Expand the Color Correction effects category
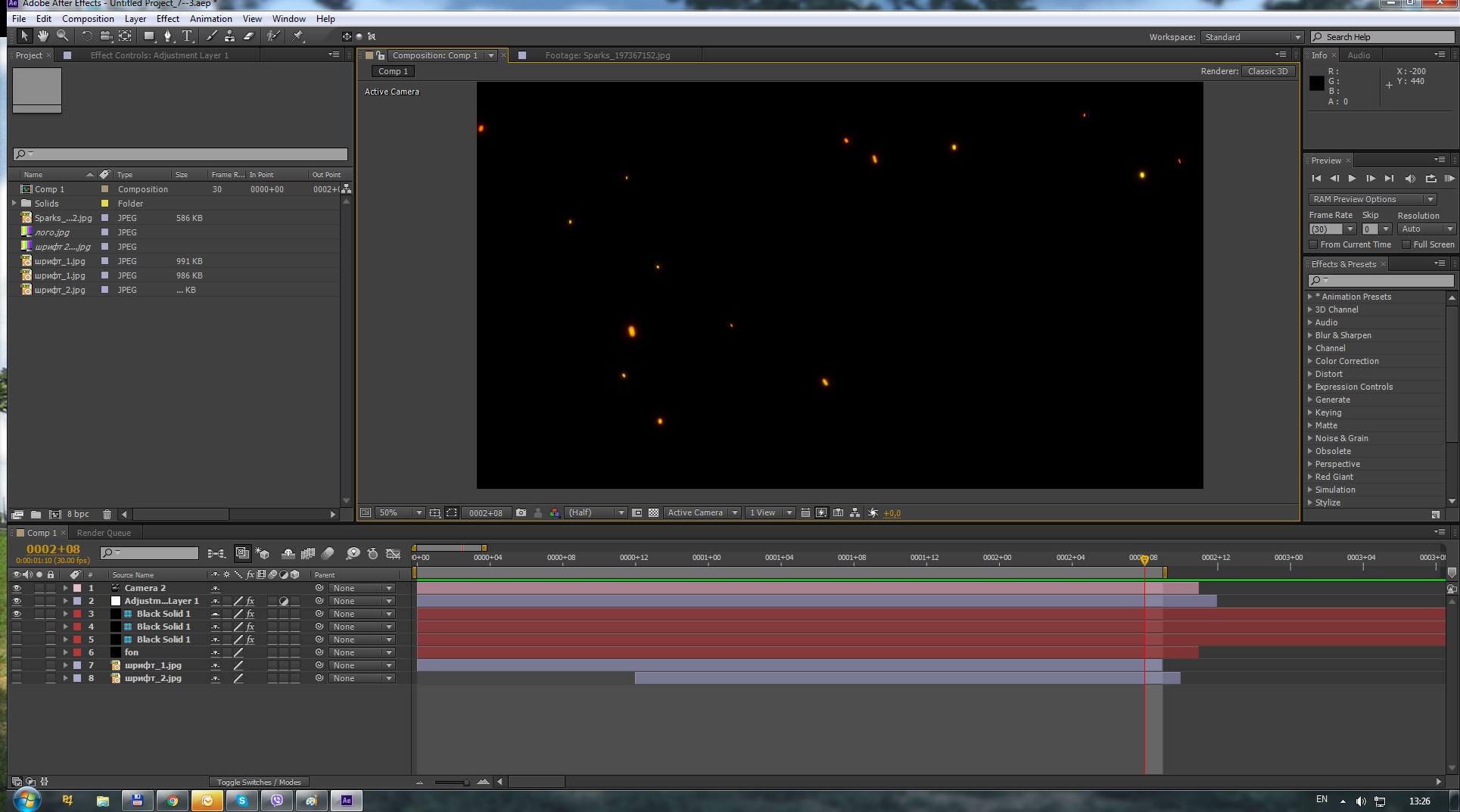This screenshot has width=1460, height=812. (x=1309, y=361)
